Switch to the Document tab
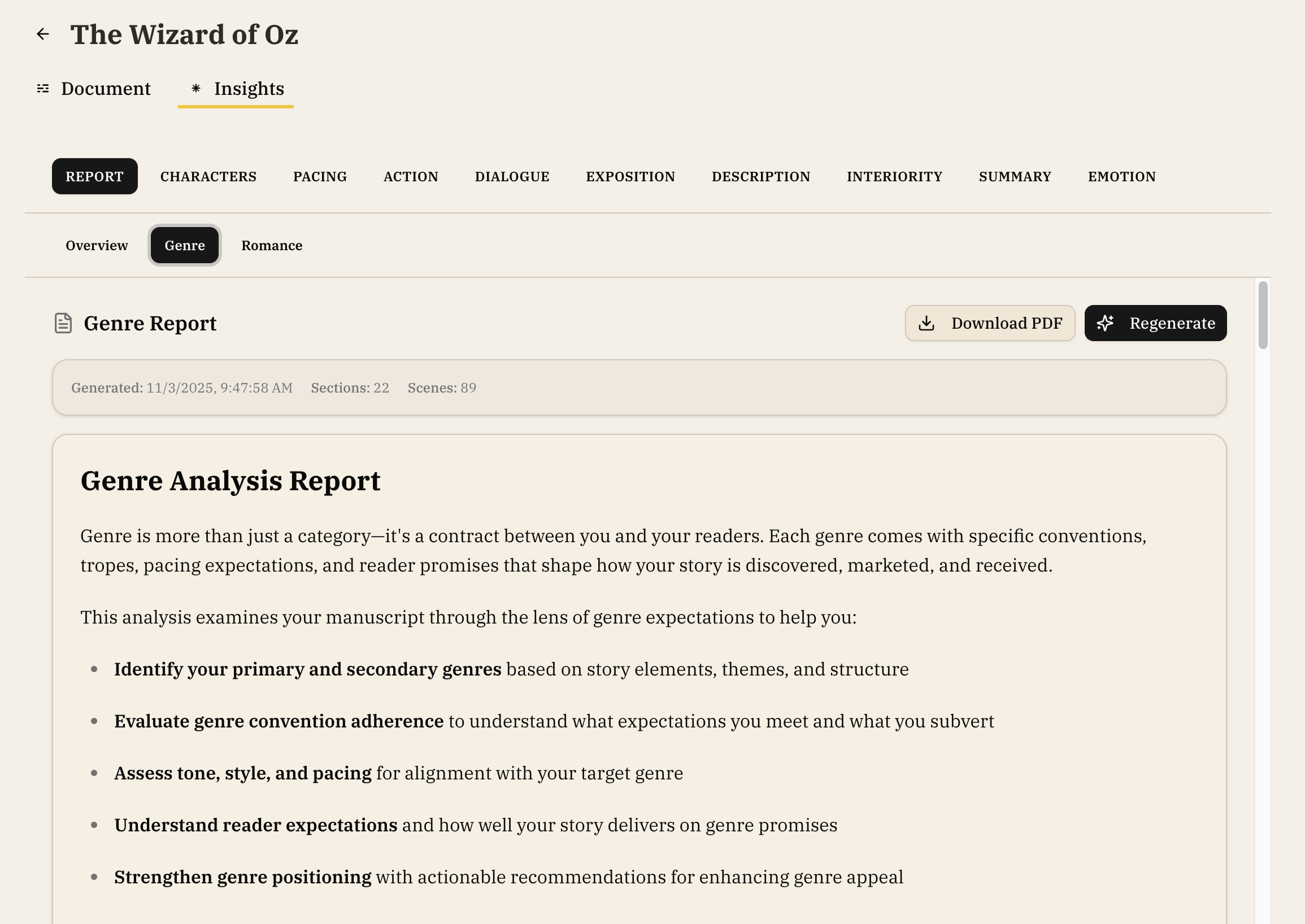 [106, 89]
